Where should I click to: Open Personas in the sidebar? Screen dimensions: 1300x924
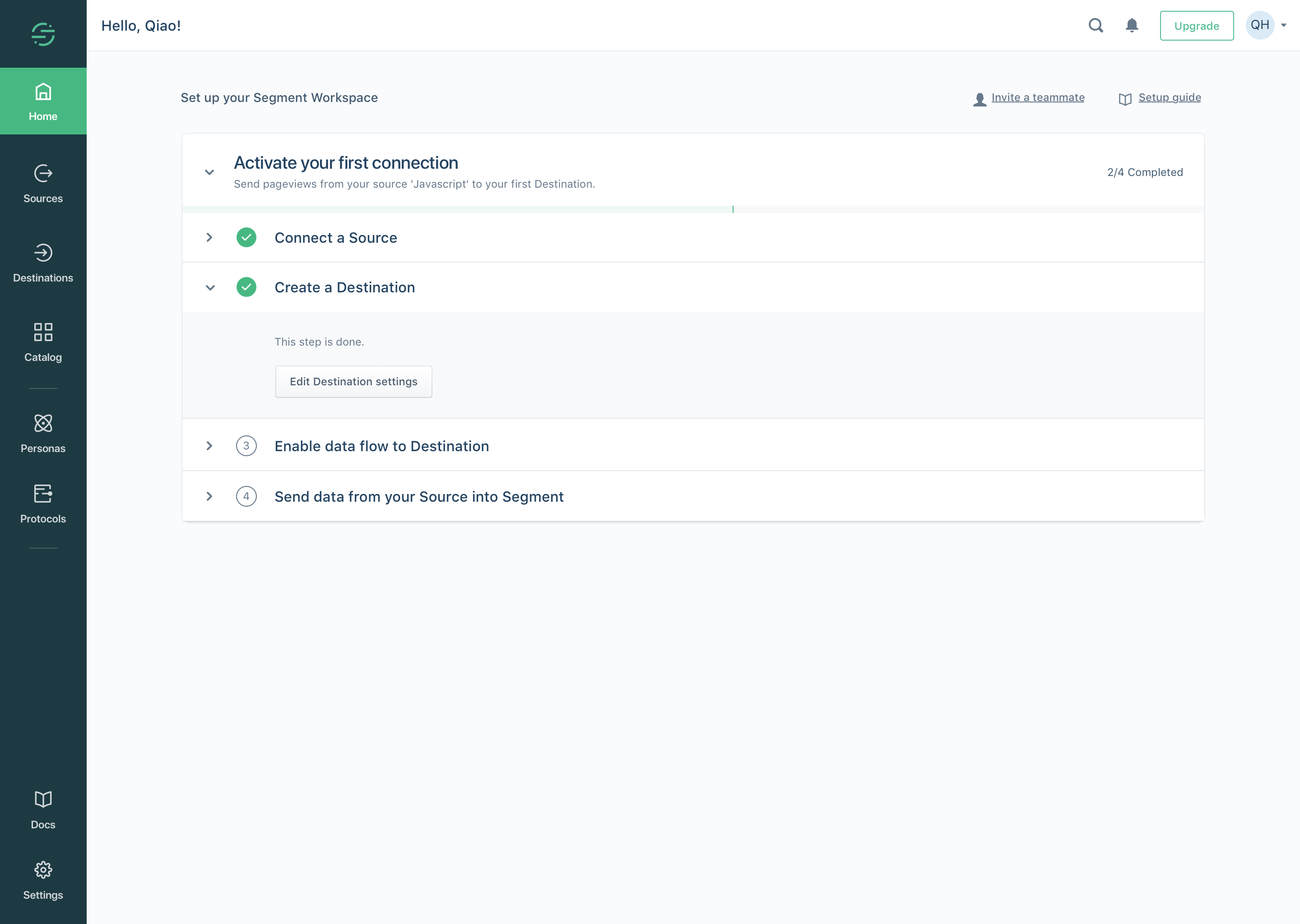(43, 434)
